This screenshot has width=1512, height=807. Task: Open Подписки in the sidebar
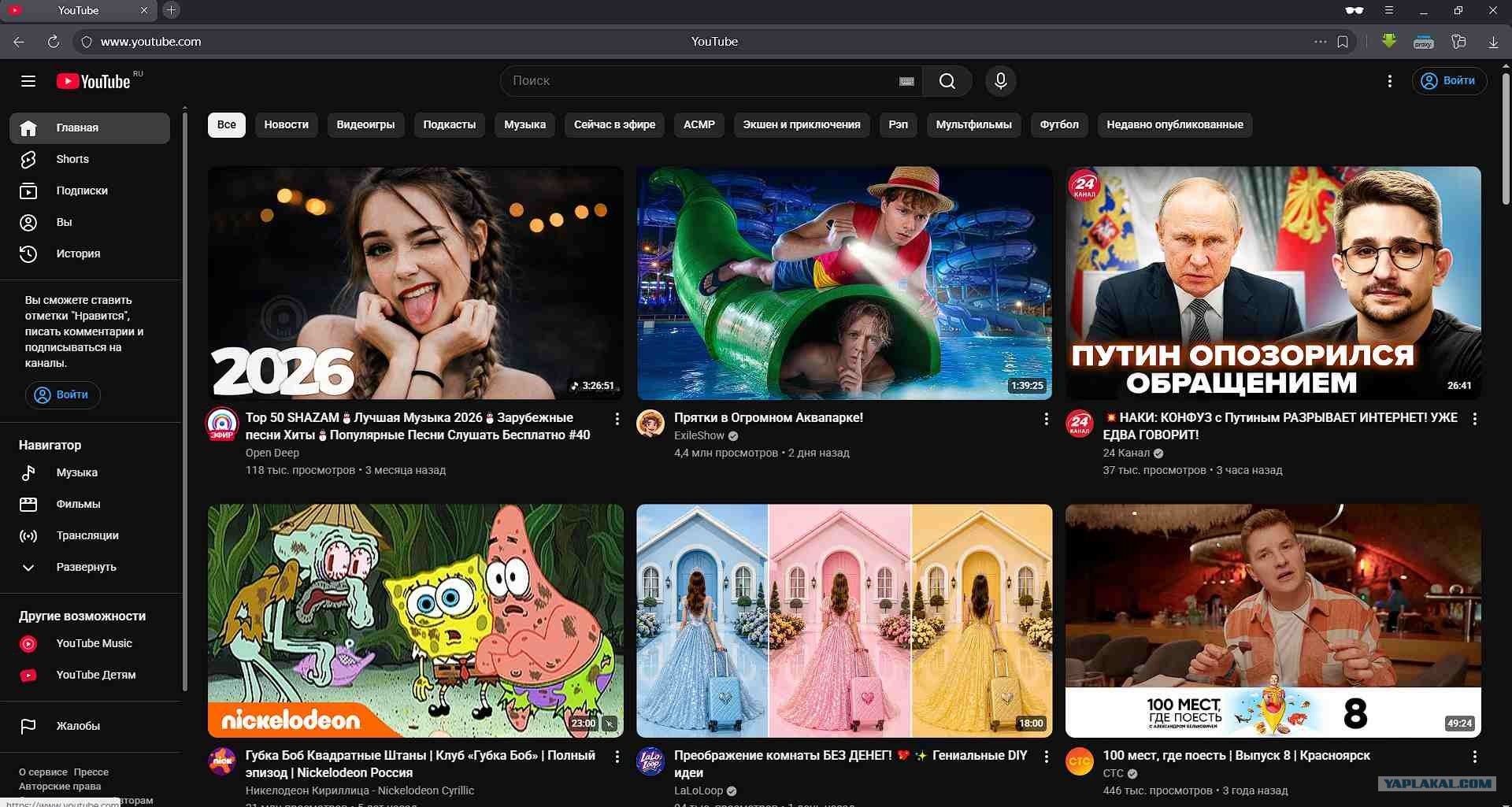(x=90, y=191)
